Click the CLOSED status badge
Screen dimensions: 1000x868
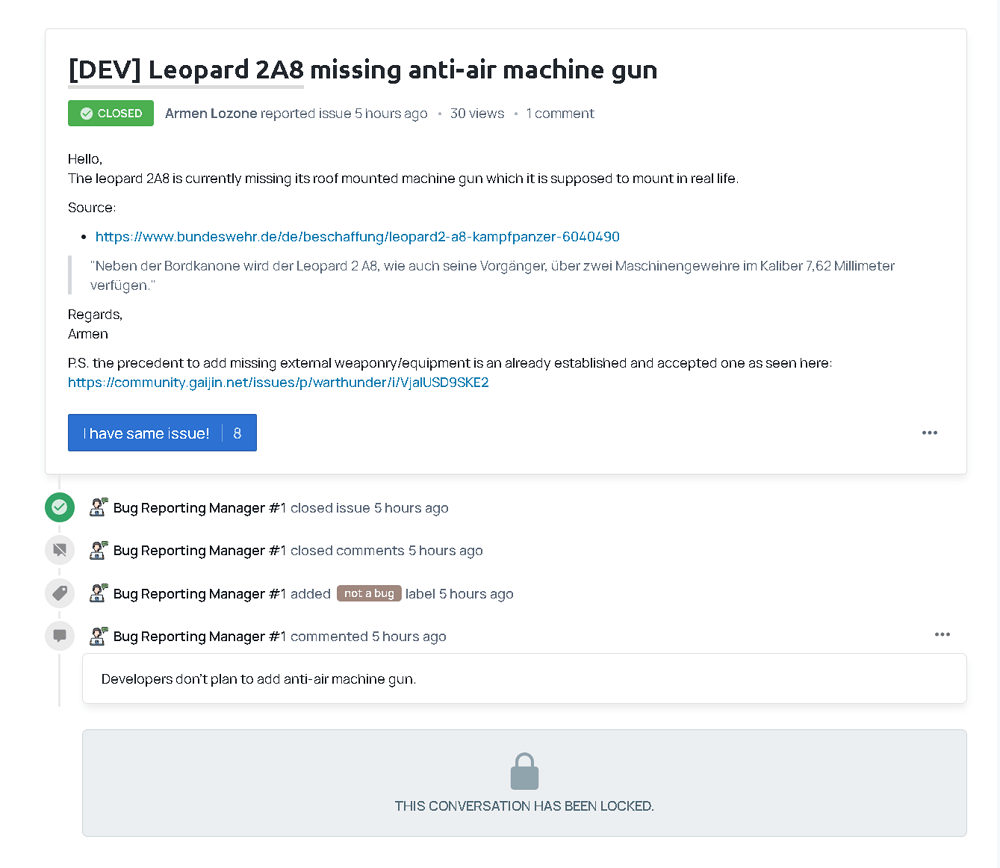click(x=111, y=113)
